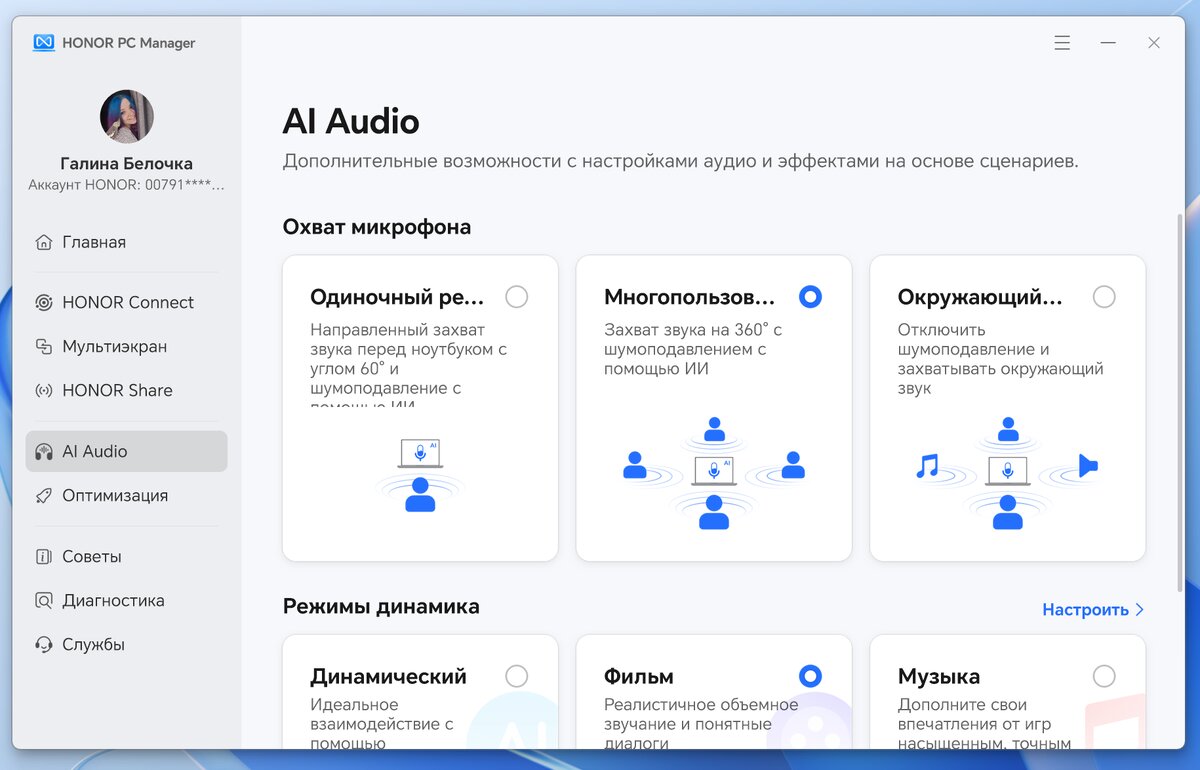Image resolution: width=1200 pixels, height=770 pixels.
Task: Click the Аккаунт HONOR number text
Action: coord(127,185)
